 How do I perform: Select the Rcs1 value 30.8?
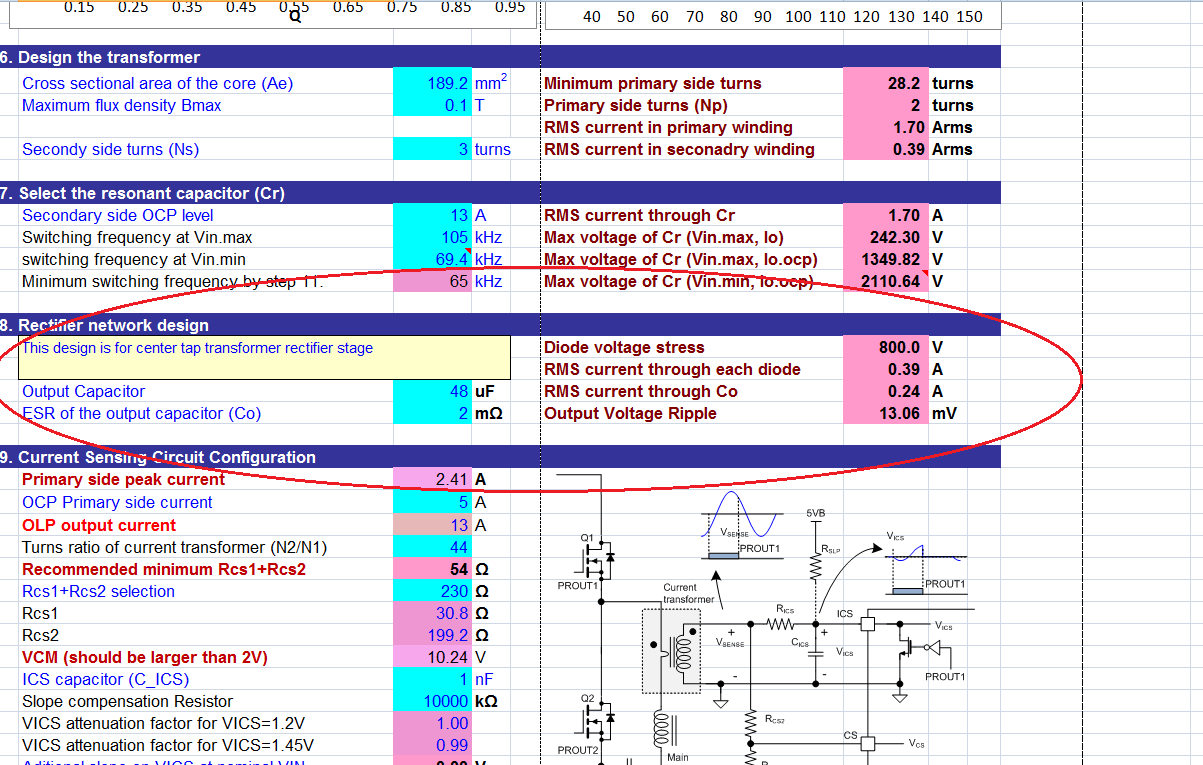pyautogui.click(x=433, y=613)
